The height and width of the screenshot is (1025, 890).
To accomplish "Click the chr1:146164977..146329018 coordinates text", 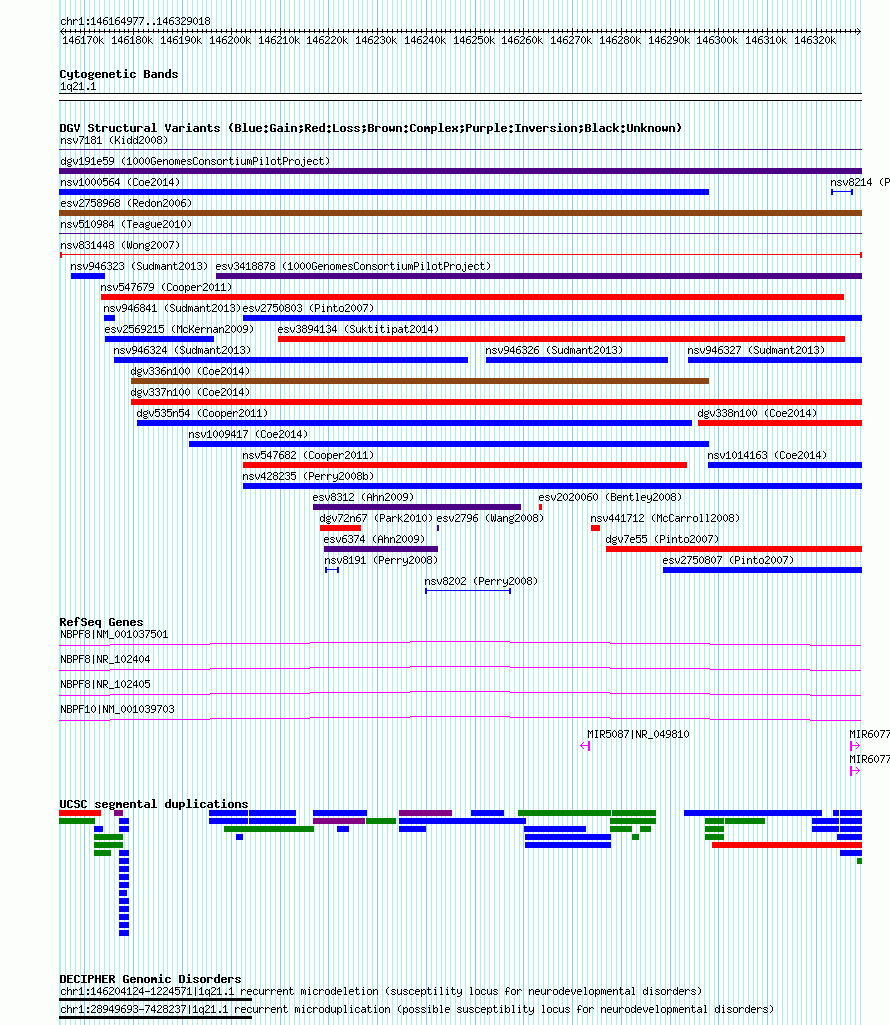I will point(135,21).
